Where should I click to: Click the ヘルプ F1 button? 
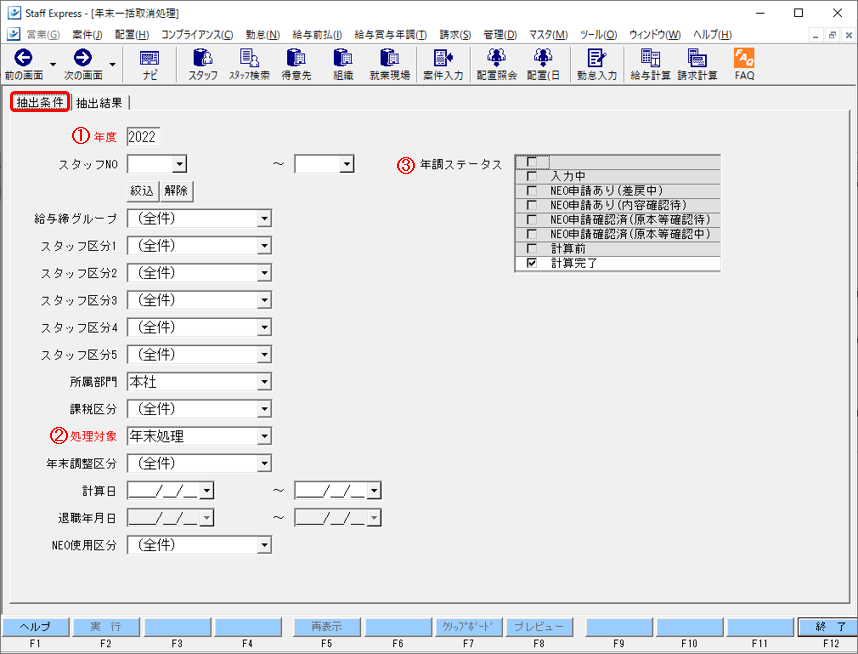pos(36,627)
